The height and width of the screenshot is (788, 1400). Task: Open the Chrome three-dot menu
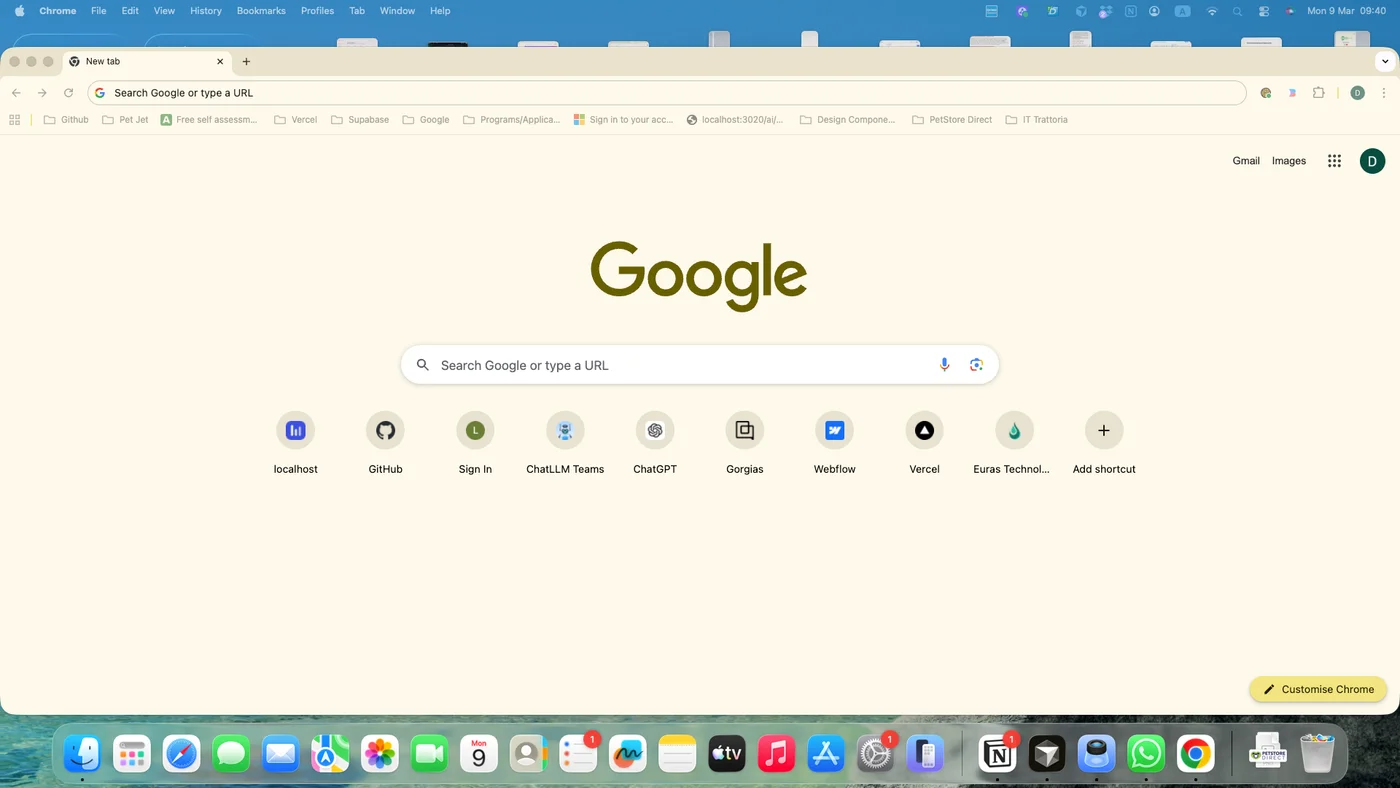pos(1383,93)
